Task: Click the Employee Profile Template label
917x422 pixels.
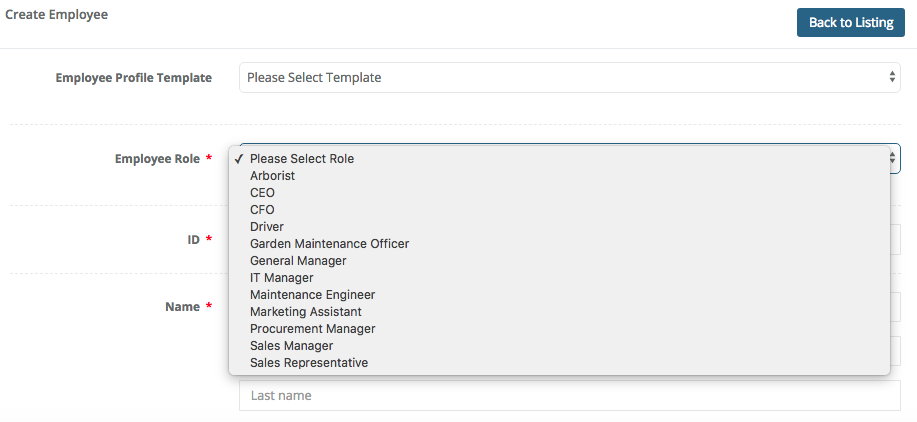Action: (x=133, y=77)
